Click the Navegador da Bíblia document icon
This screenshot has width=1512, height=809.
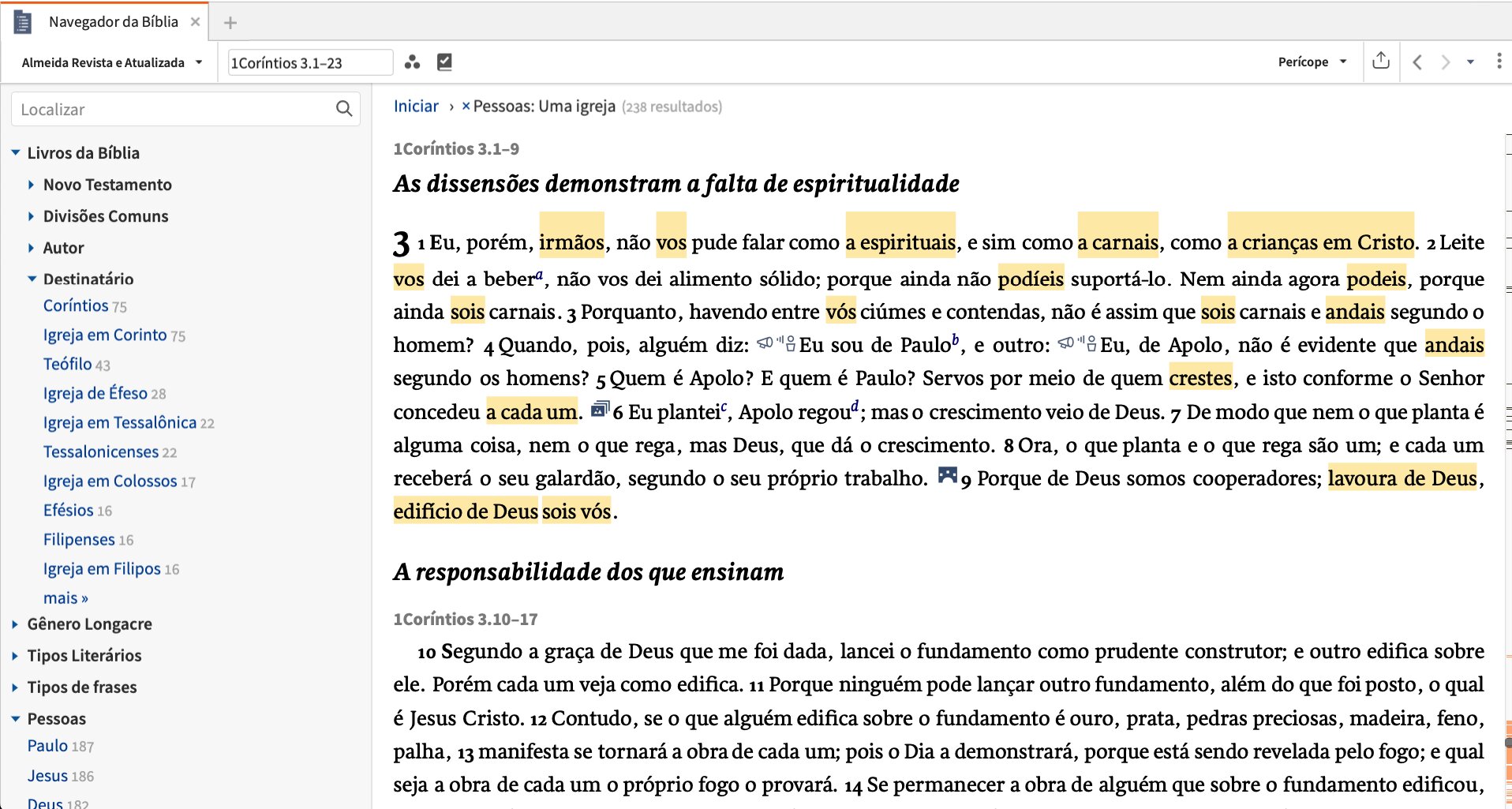coord(23,22)
